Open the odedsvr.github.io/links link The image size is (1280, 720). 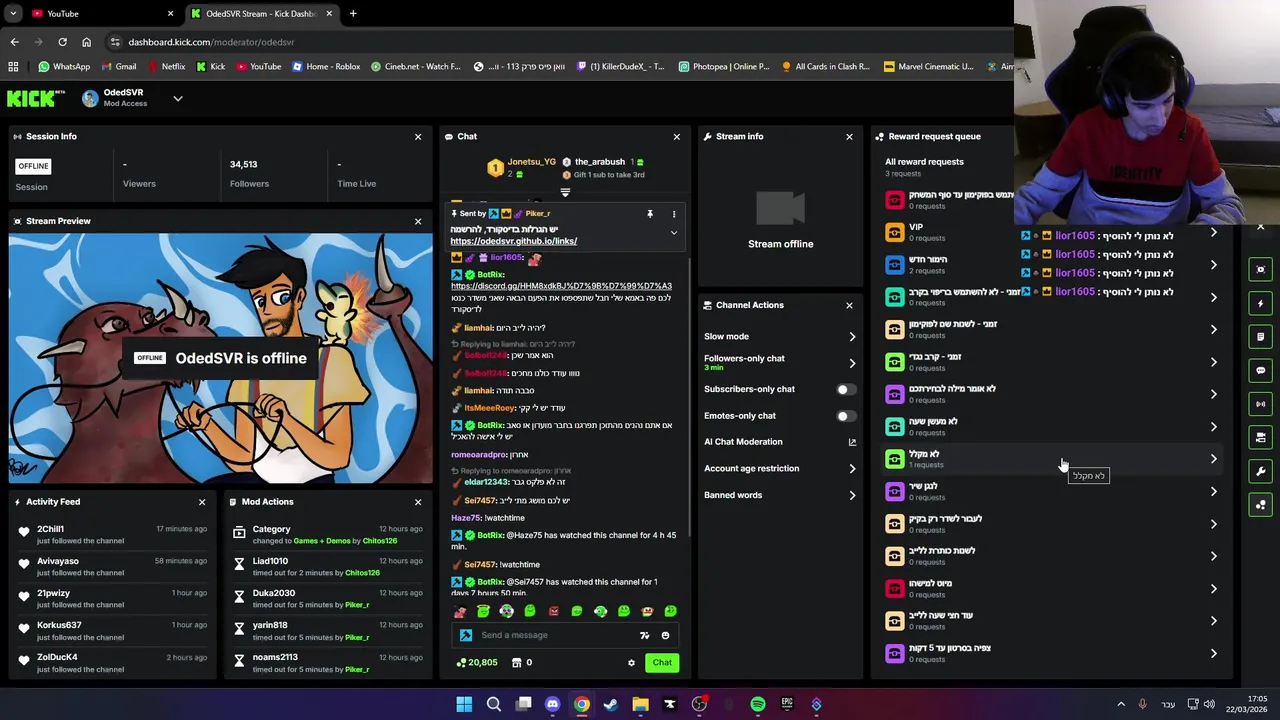pyautogui.click(x=513, y=241)
